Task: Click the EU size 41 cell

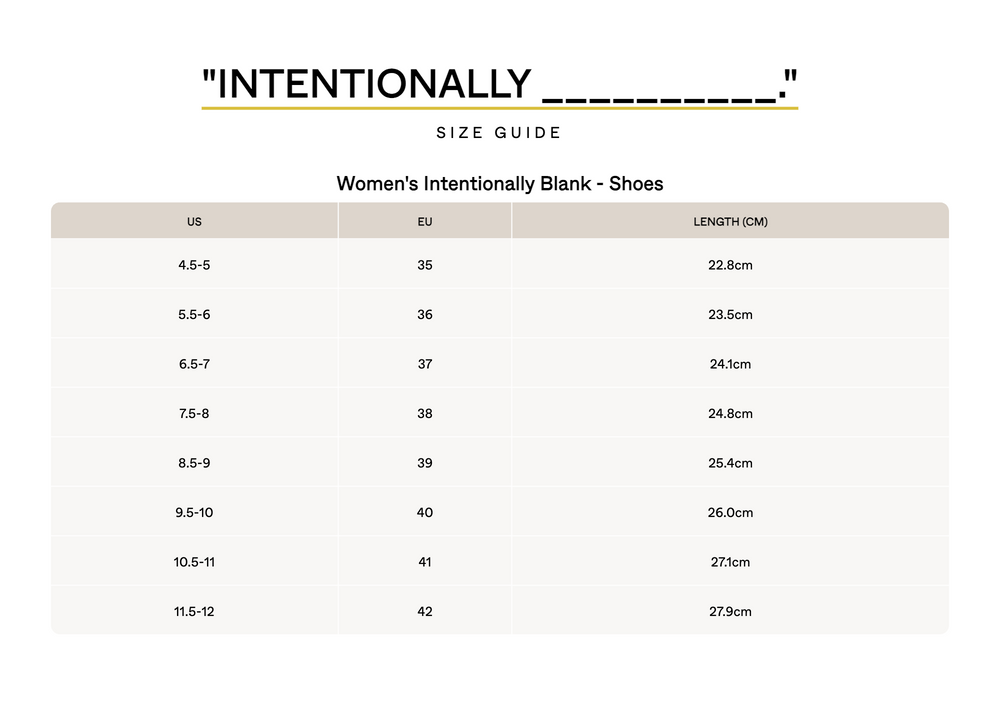Action: (425, 562)
